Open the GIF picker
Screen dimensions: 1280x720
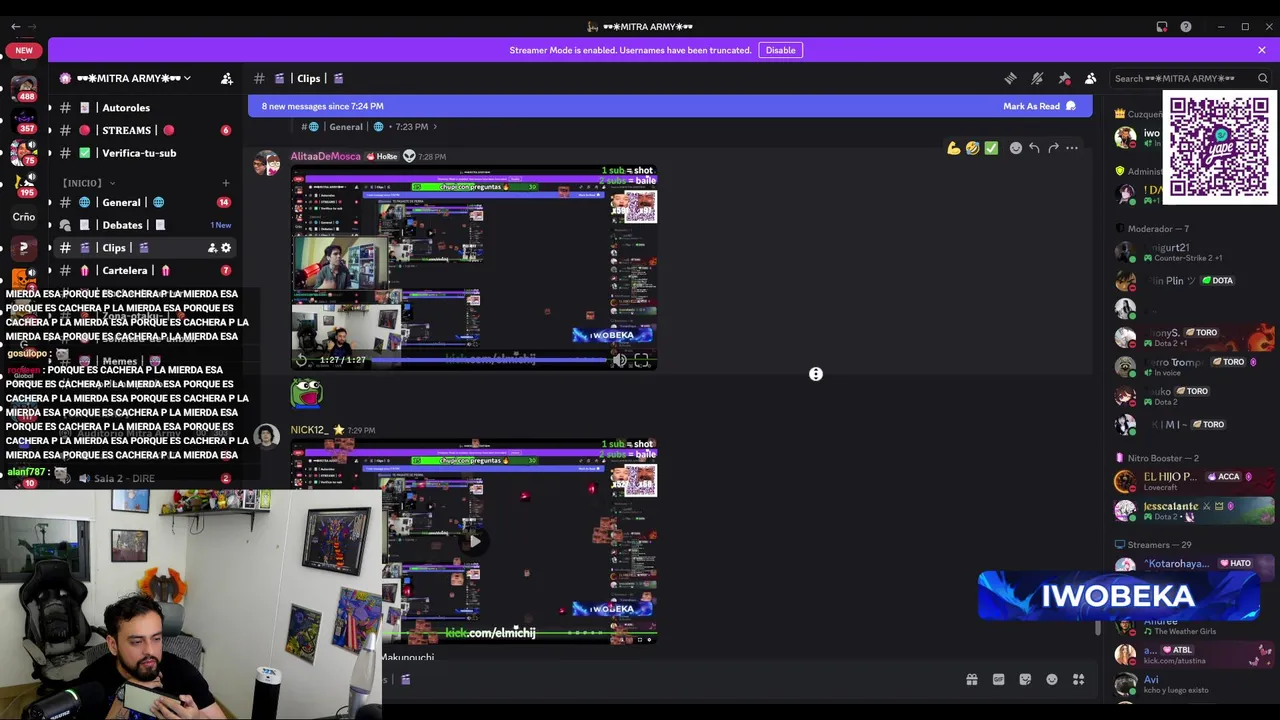pos(998,680)
